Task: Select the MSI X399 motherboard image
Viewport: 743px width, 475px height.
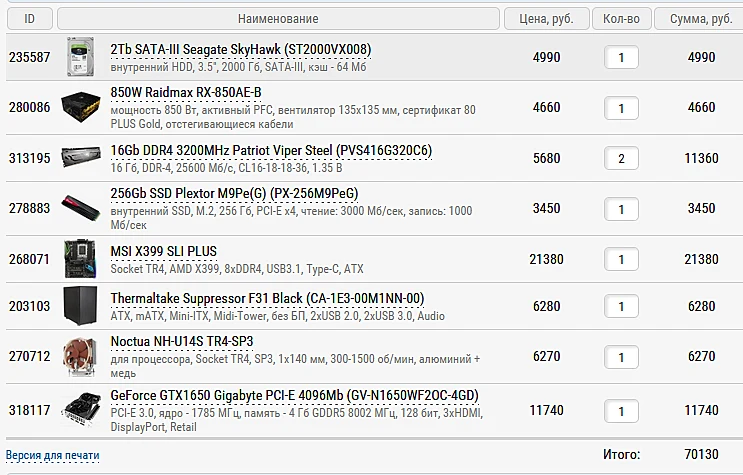Action: [x=81, y=259]
